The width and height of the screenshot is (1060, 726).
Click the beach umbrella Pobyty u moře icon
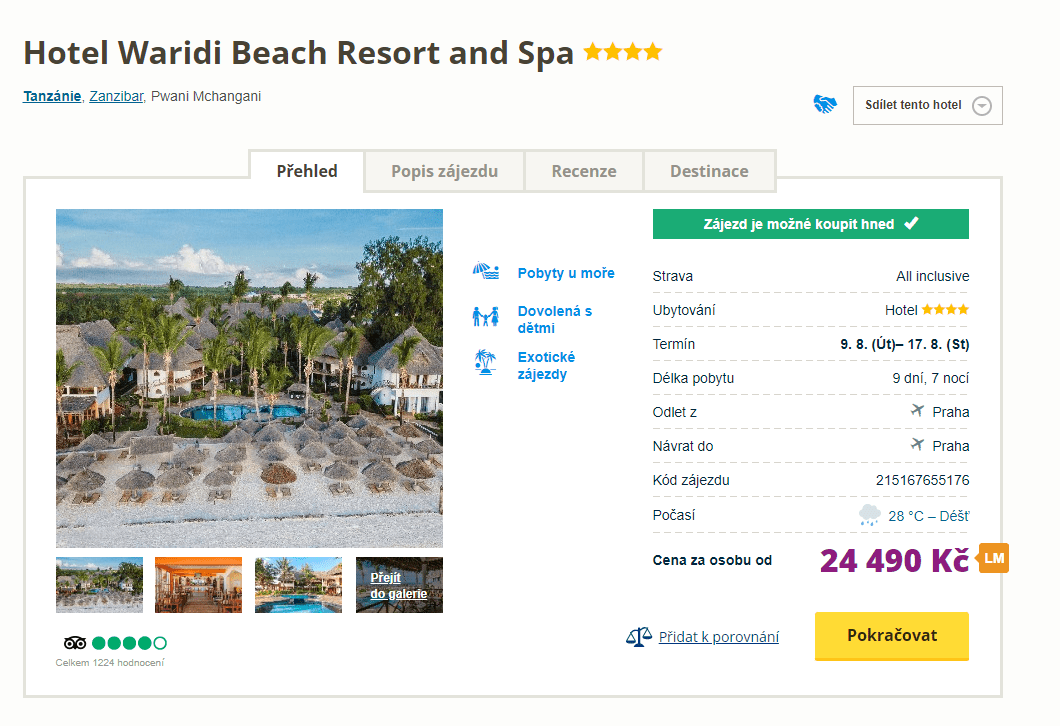click(x=486, y=272)
